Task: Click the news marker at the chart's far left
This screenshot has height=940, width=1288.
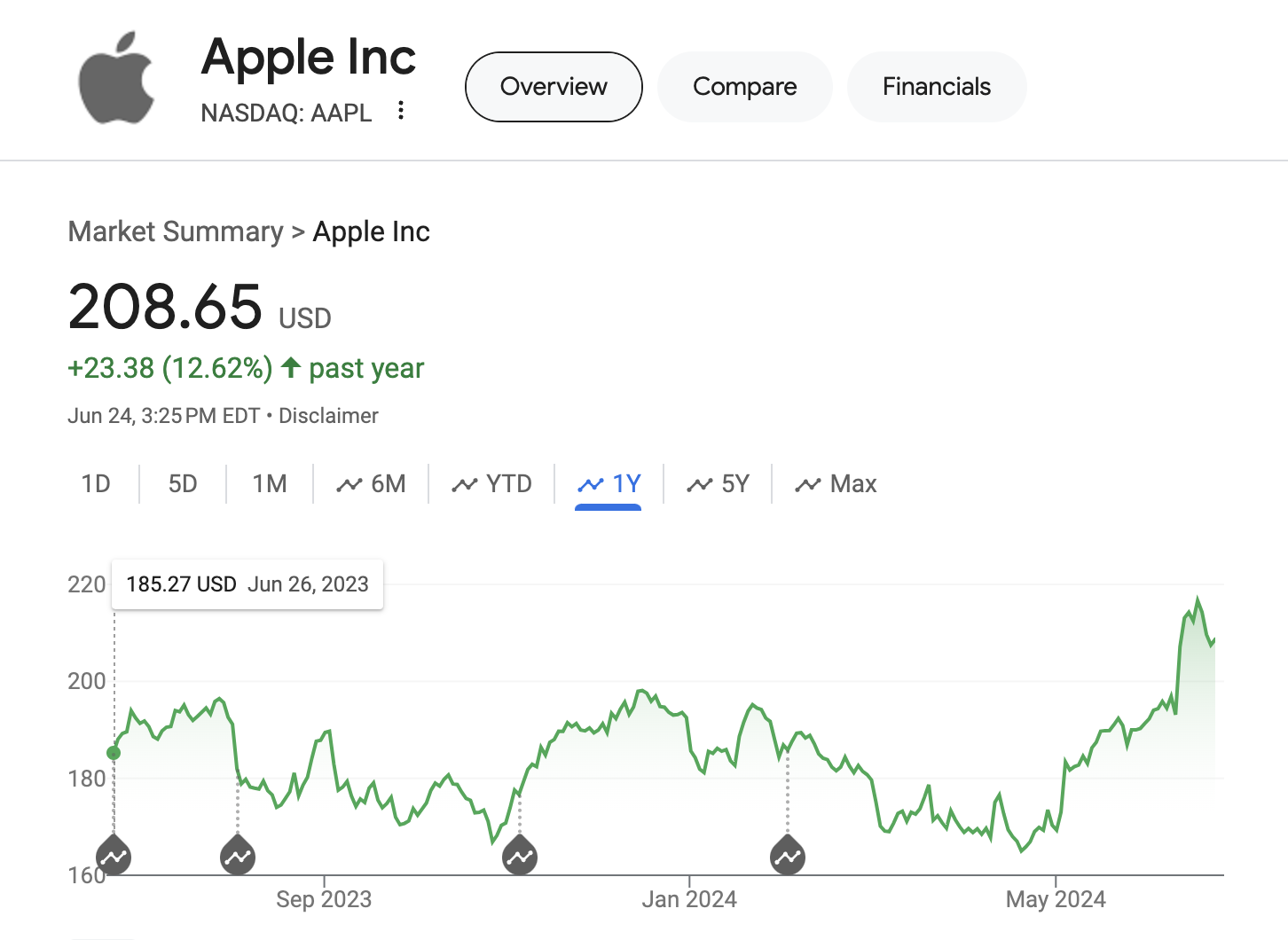Action: 114,855
